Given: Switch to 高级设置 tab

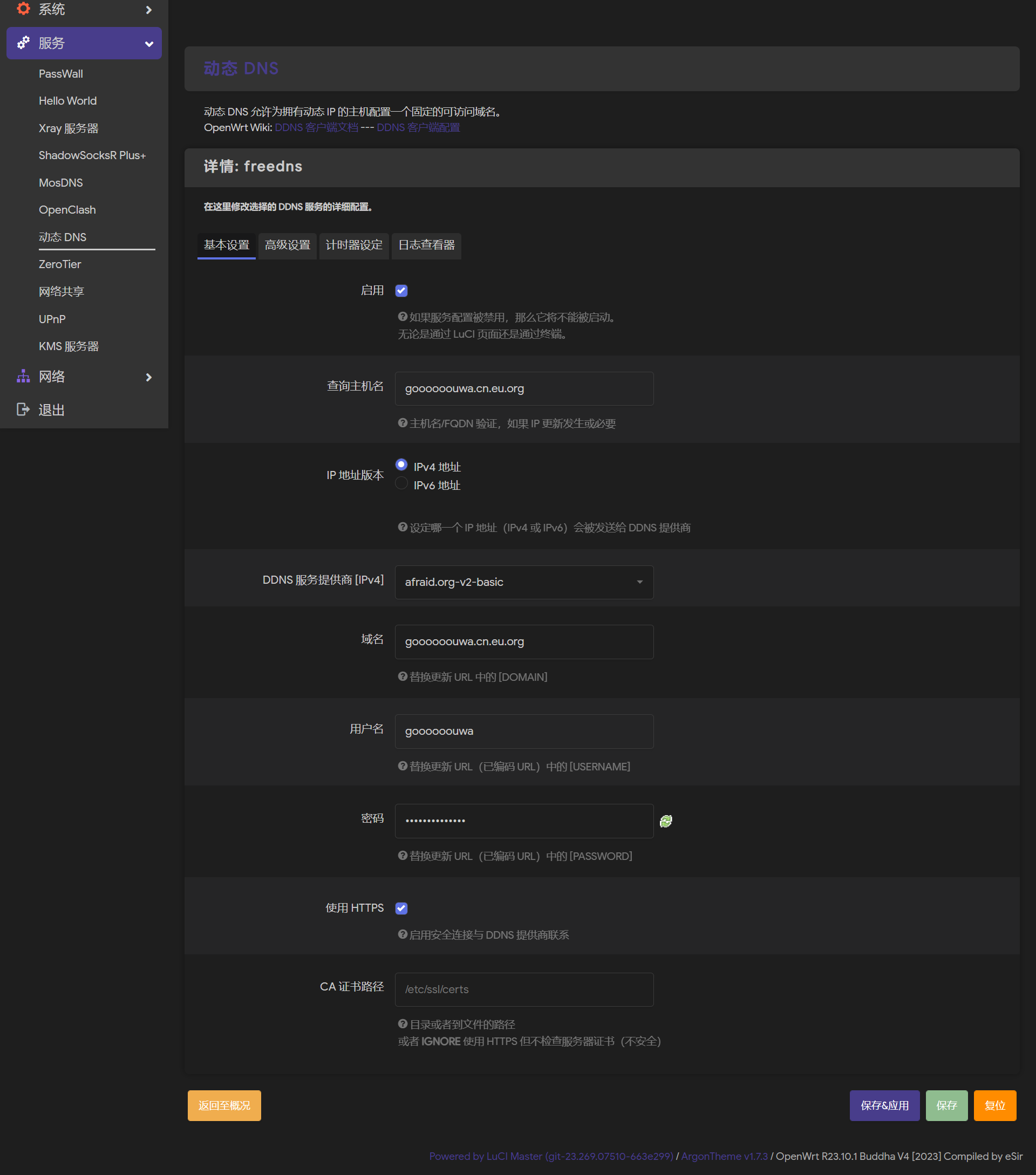Looking at the screenshot, I should (288, 245).
